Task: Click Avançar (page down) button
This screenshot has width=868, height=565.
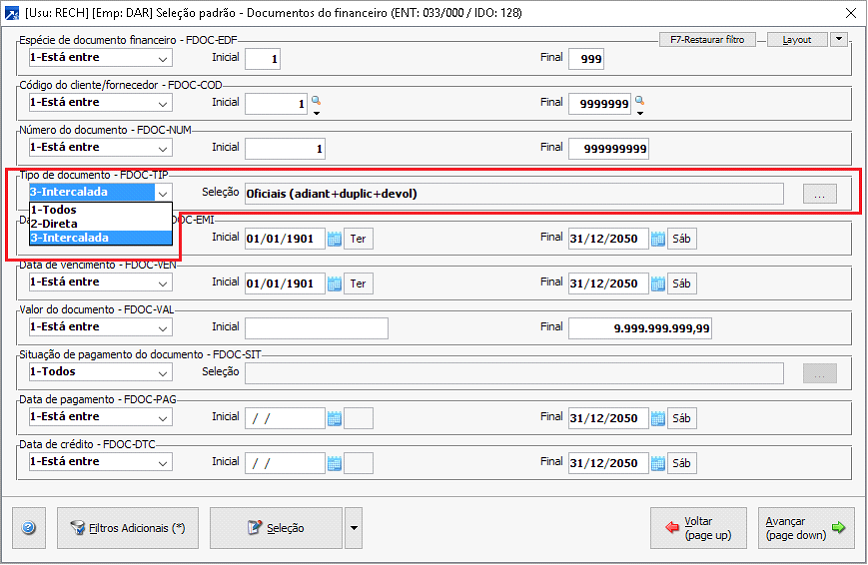Action: pyautogui.click(x=806, y=528)
